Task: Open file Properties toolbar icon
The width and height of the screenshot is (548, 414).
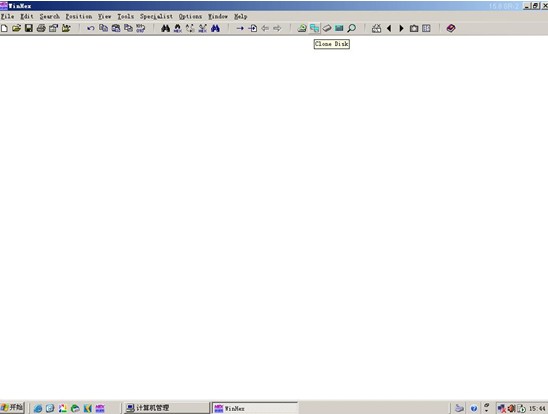Action: pos(53,28)
